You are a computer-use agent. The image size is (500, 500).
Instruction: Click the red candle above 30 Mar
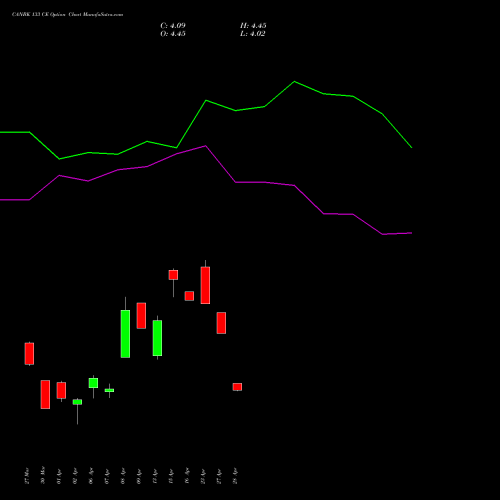tap(45, 394)
